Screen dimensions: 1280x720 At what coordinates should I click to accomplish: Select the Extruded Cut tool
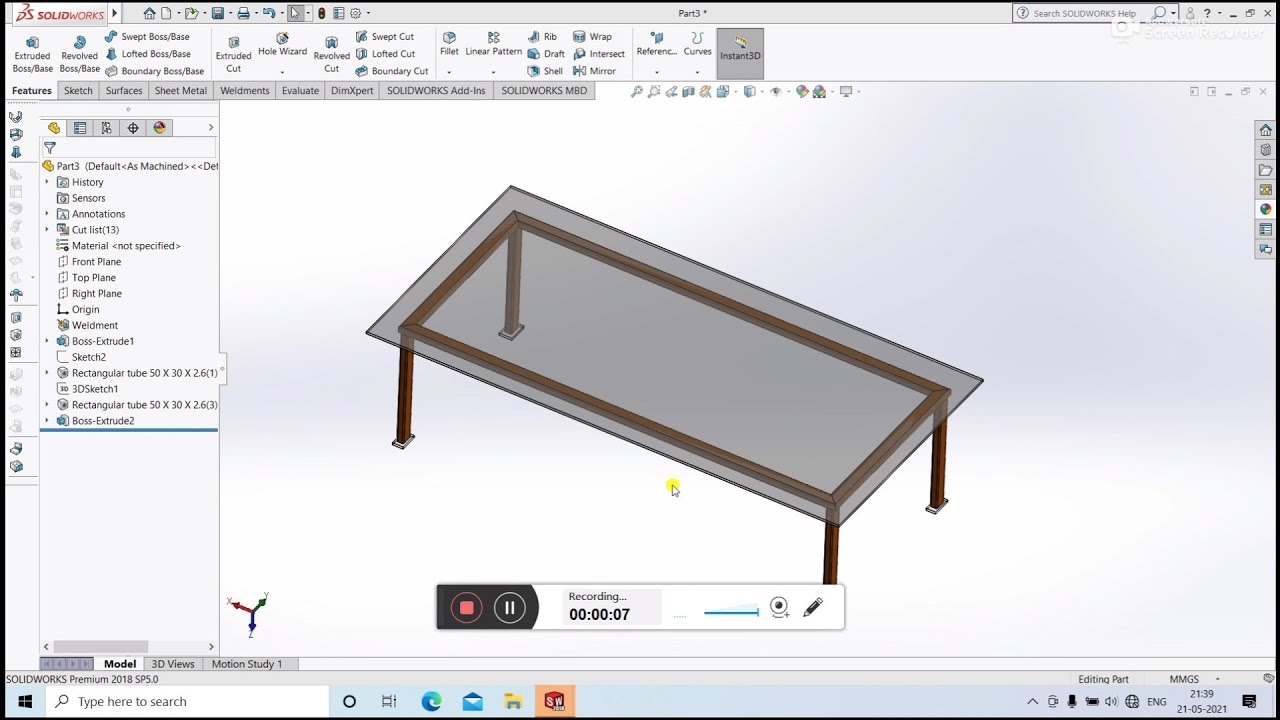pos(233,54)
